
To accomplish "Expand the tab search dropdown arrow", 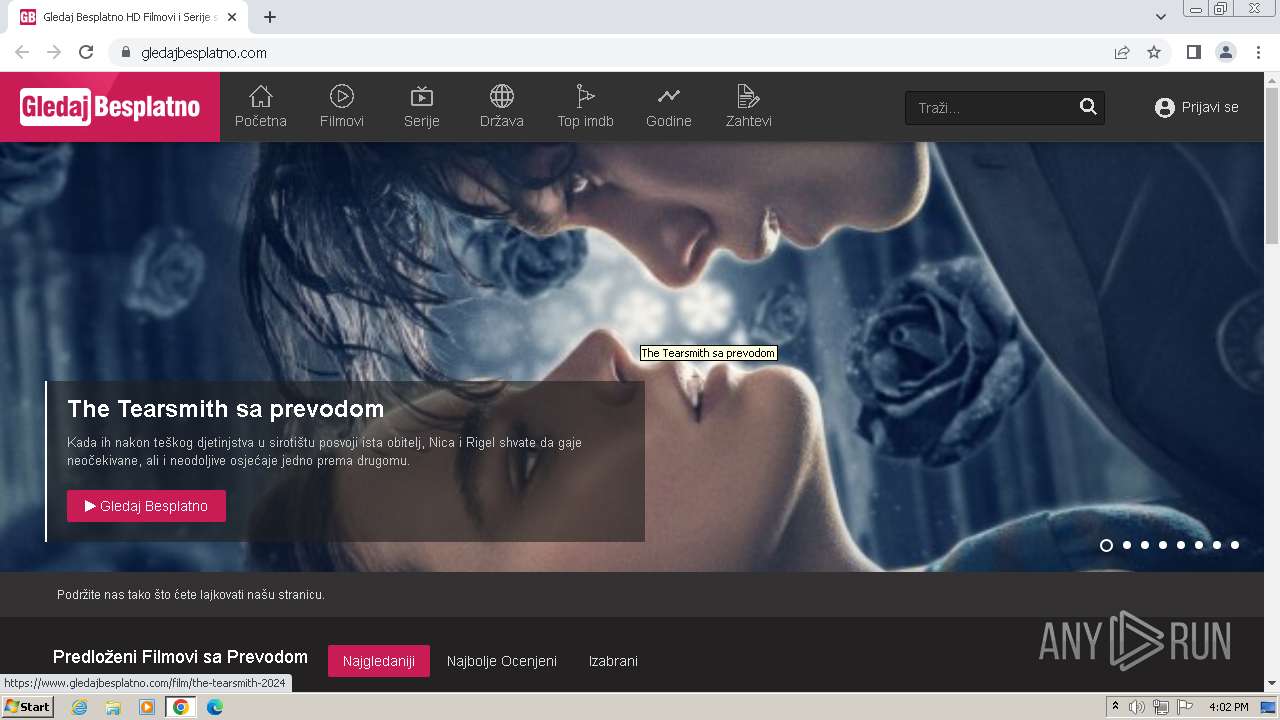I will pyautogui.click(x=1161, y=17).
